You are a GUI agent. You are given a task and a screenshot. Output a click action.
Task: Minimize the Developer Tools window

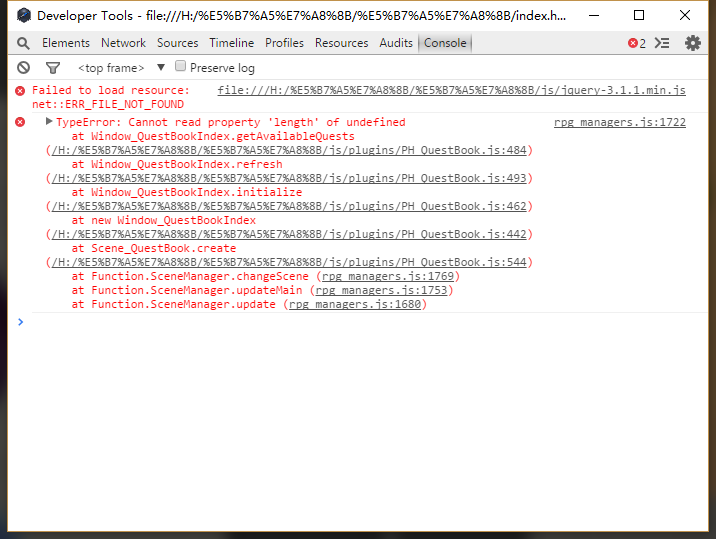[594, 16]
